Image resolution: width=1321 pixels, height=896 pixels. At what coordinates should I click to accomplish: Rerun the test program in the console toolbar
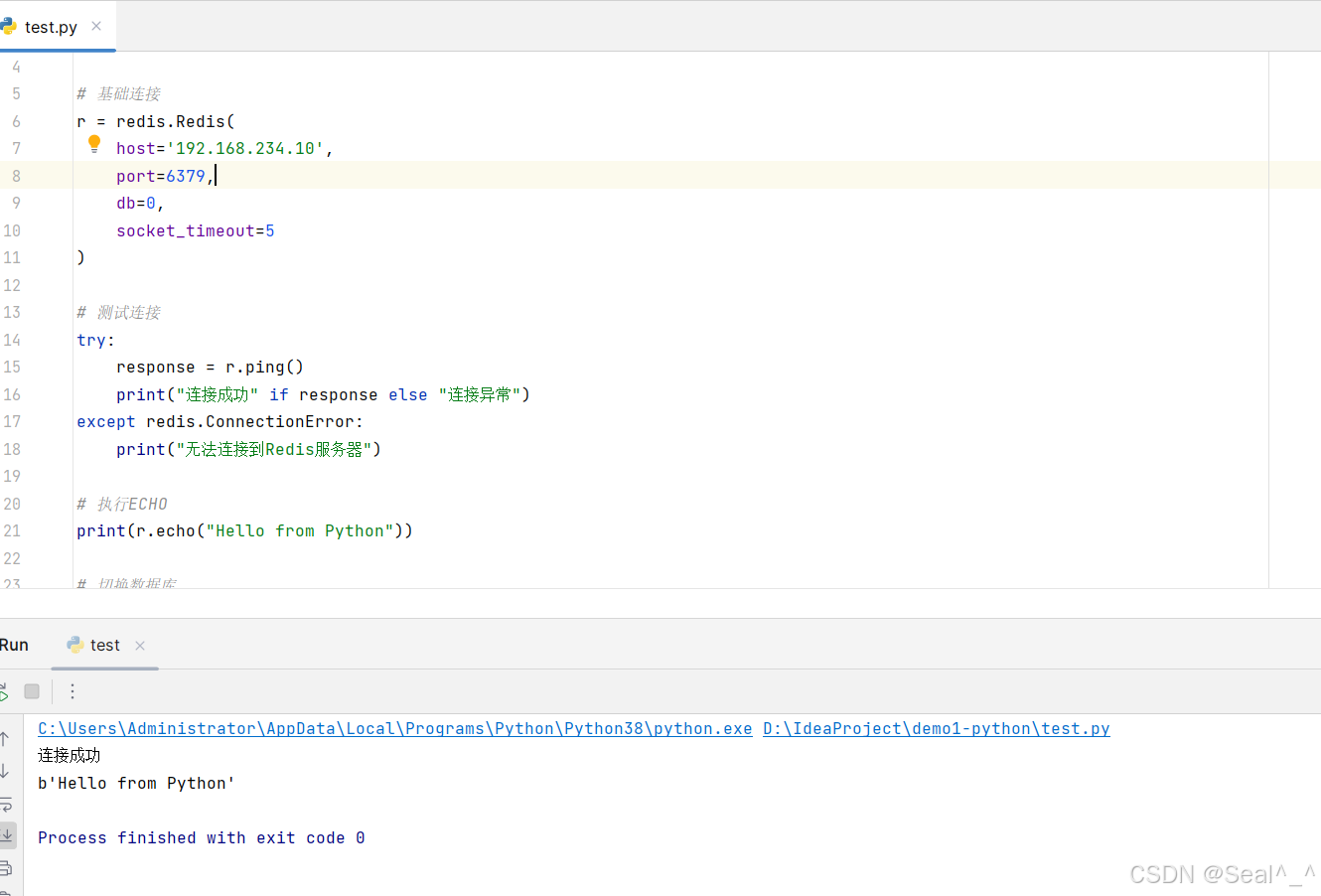4,690
